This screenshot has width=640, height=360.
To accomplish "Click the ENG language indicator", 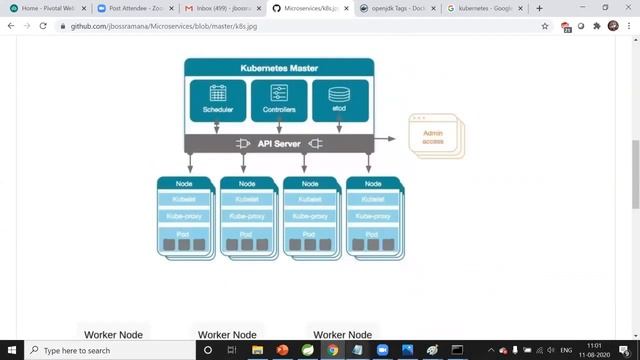I will pyautogui.click(x=566, y=350).
